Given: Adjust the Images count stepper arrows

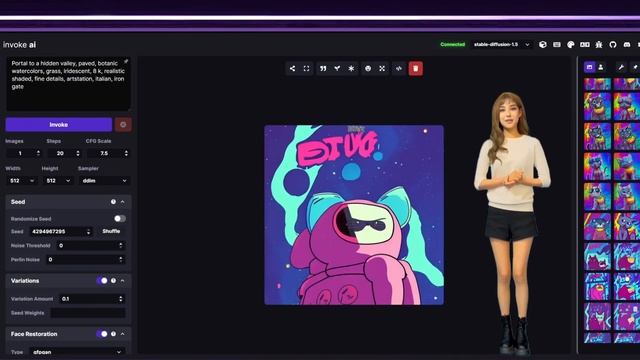Looking at the screenshot, I should 38,153.
